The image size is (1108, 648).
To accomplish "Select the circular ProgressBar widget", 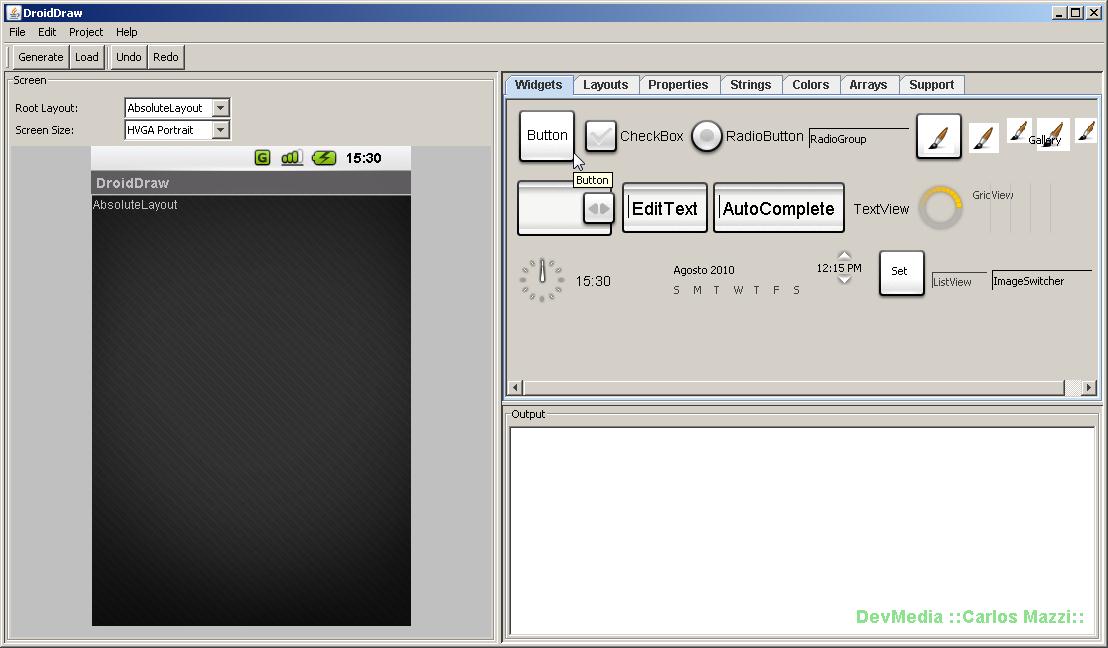I will click(x=940, y=208).
